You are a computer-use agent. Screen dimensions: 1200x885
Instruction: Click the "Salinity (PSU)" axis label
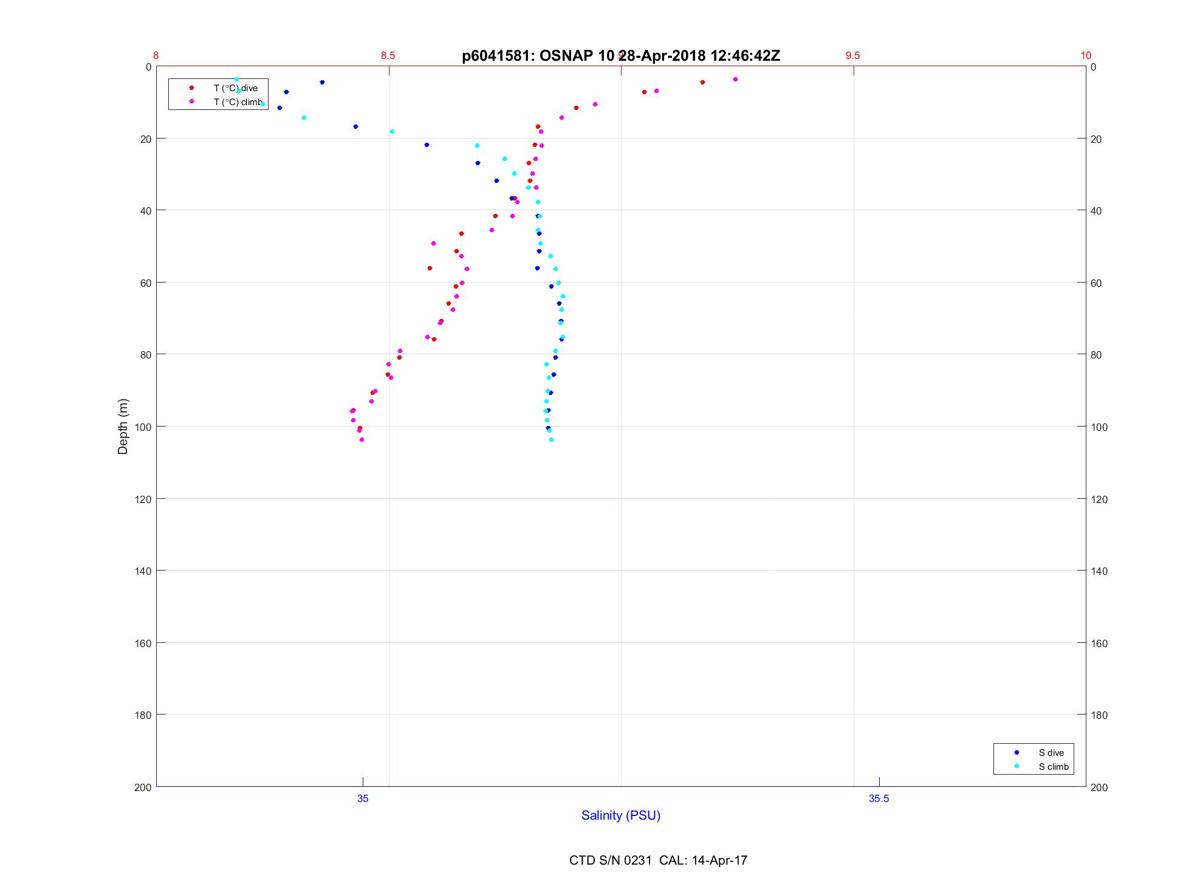tap(621, 816)
